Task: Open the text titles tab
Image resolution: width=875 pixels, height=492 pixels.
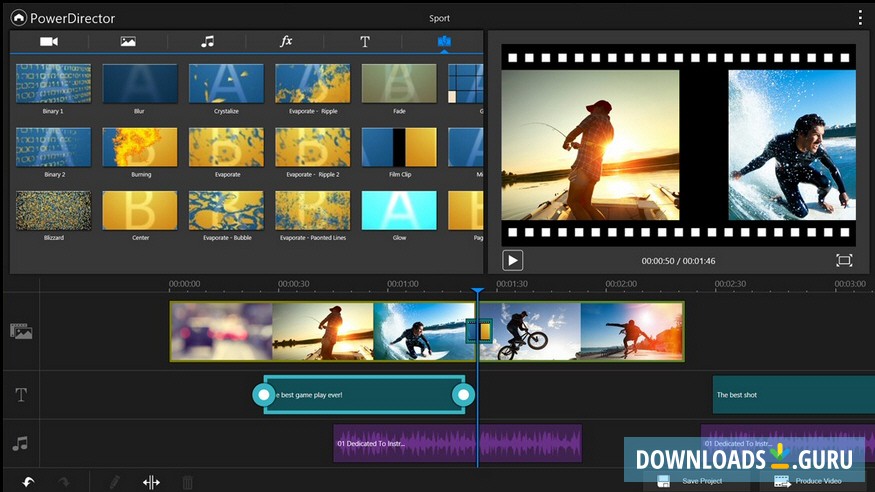Action: (x=365, y=41)
